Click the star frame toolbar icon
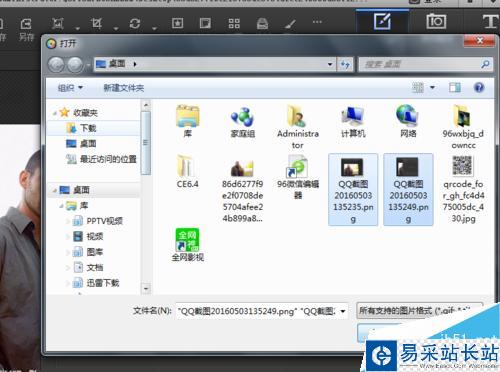The height and width of the screenshot is (372, 500). click(177, 23)
